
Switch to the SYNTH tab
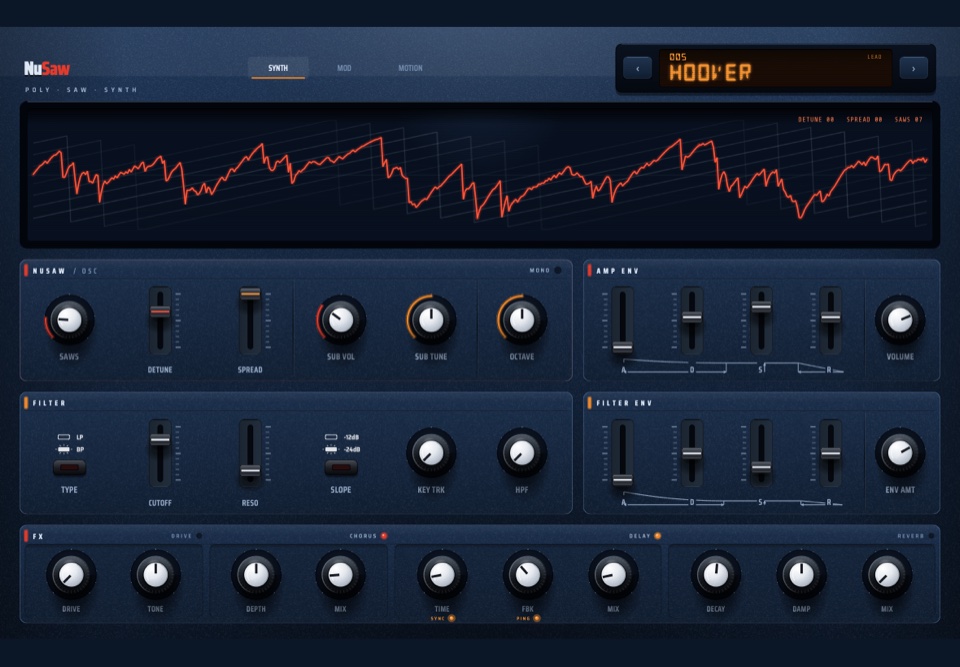pyautogui.click(x=278, y=68)
